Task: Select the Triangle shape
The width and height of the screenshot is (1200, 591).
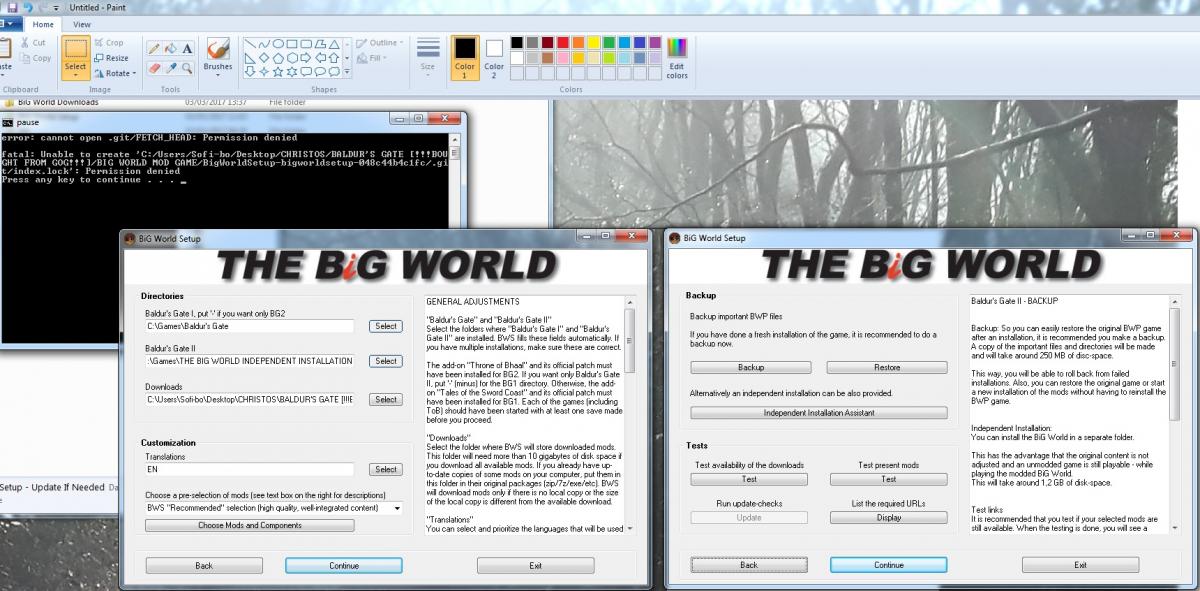Action: tap(334, 44)
